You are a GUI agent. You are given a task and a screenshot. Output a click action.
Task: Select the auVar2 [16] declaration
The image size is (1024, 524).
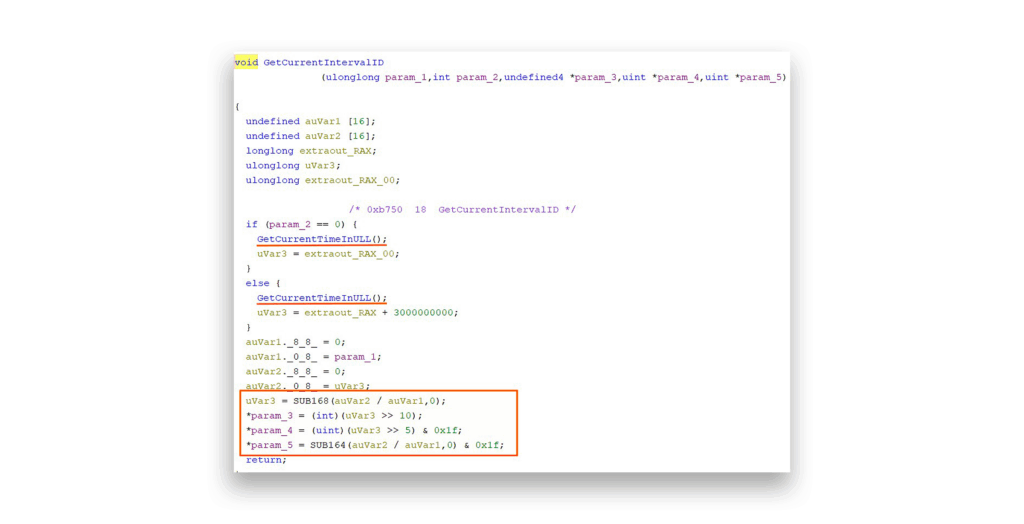[x=310, y=136]
